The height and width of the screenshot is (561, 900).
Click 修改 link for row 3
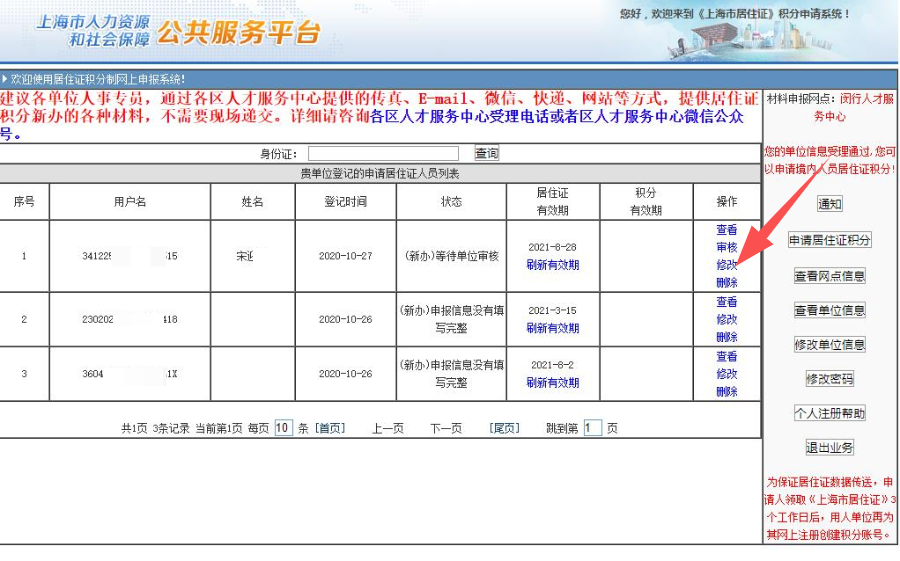click(727, 374)
